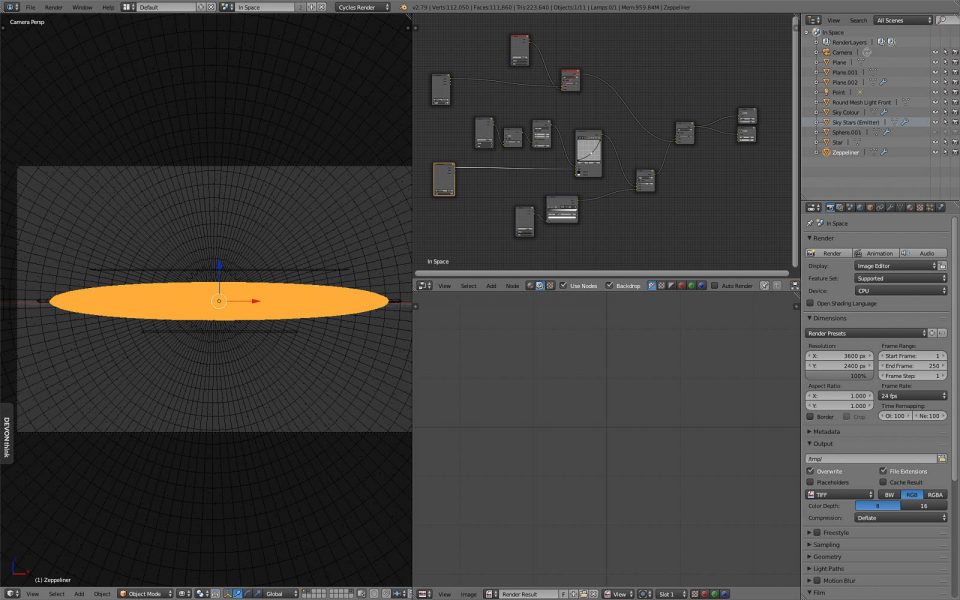Image resolution: width=960 pixels, height=600 pixels.
Task: Open the TIFF file format dropdown
Action: [839, 494]
